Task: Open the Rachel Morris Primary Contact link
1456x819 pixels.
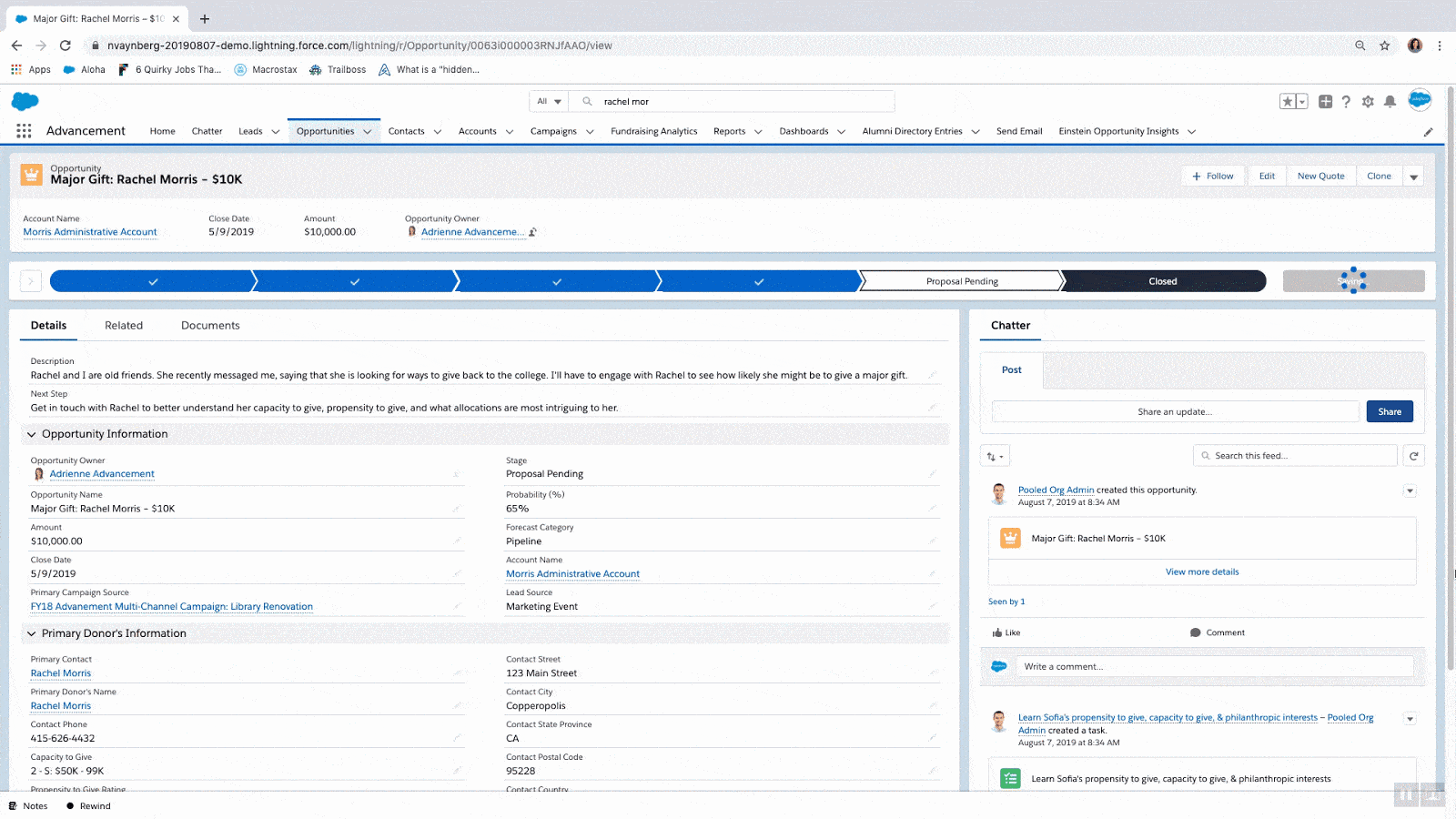Action: click(x=61, y=673)
